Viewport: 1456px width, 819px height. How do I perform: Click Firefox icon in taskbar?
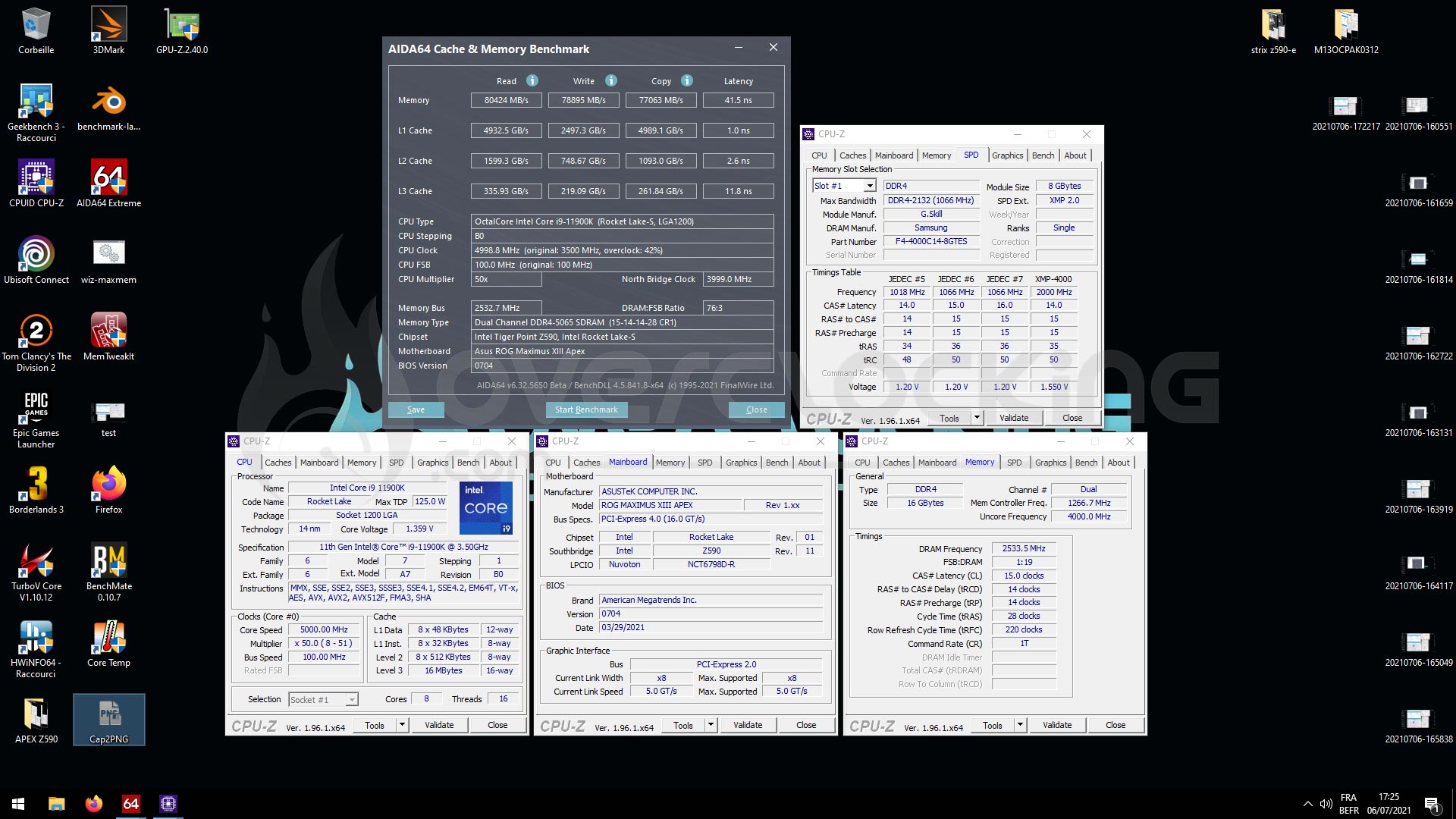[94, 804]
